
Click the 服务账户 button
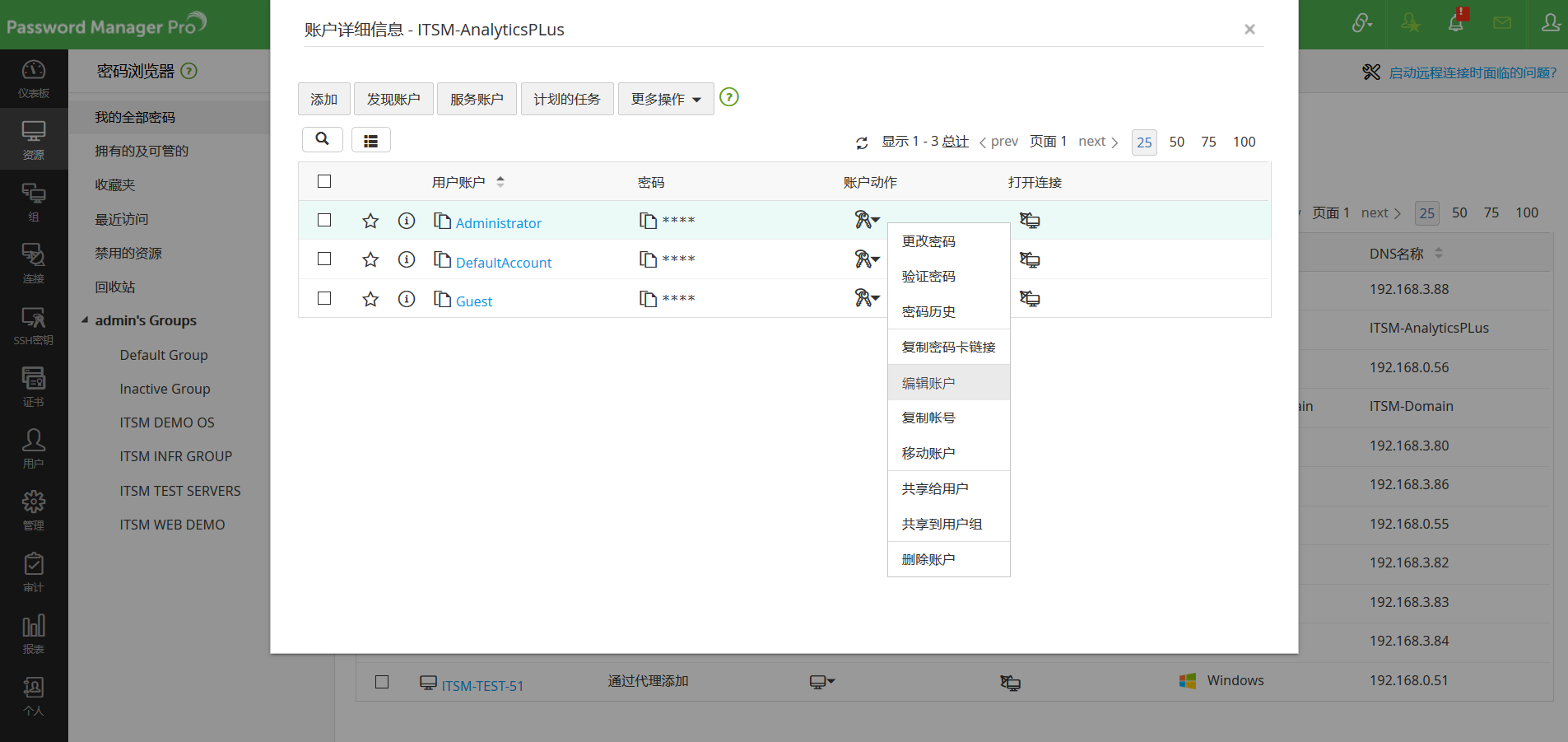tap(477, 99)
